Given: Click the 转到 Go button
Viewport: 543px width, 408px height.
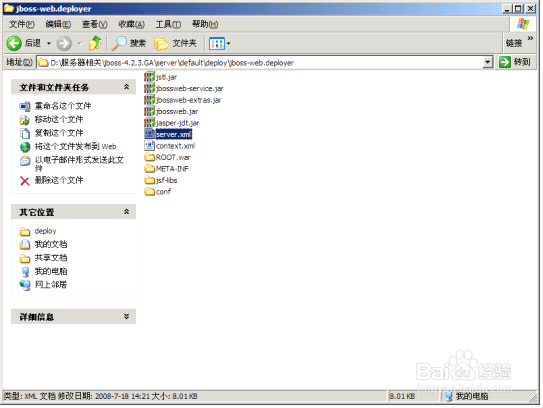Looking at the screenshot, I should coord(515,62).
